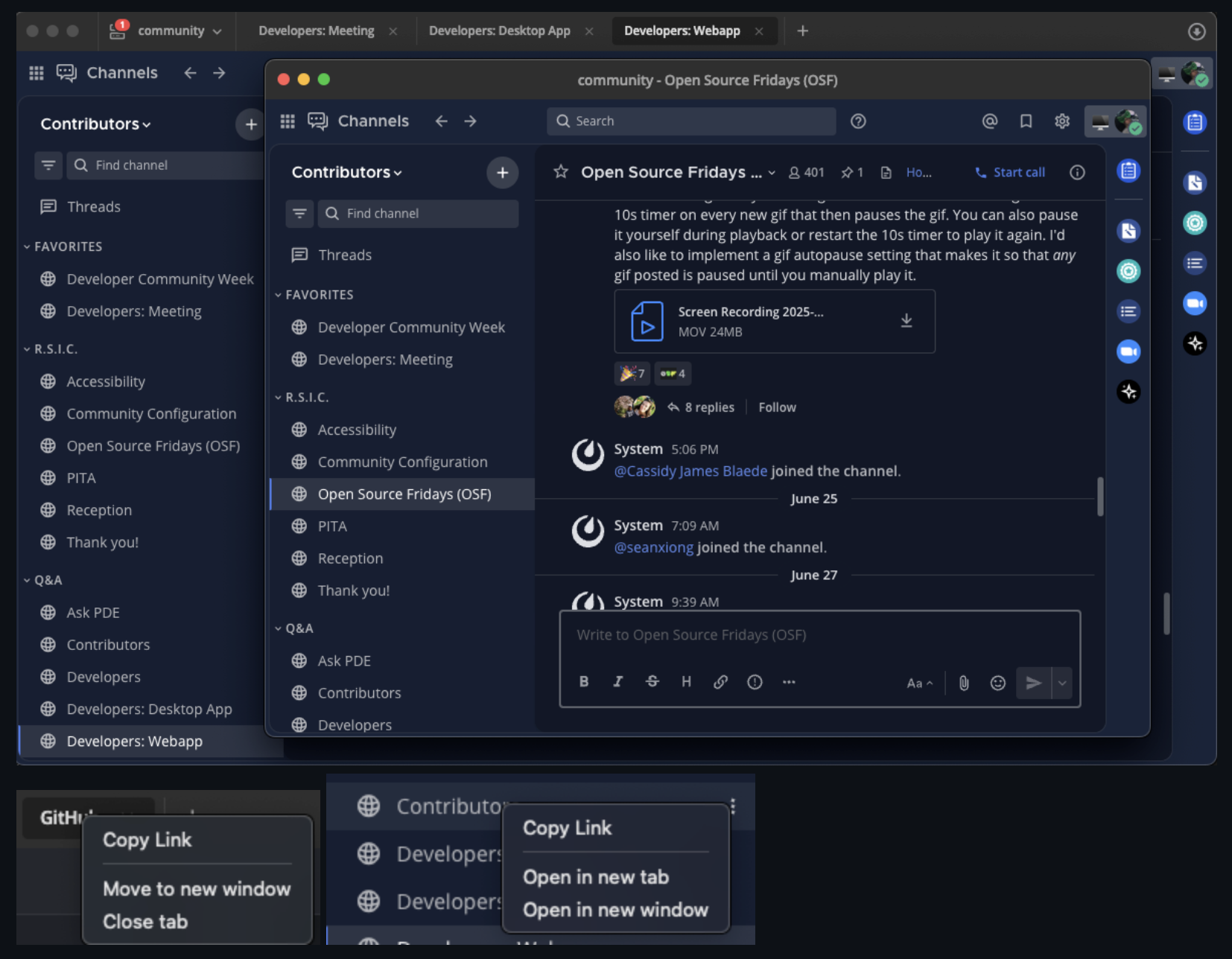1232x959 pixels.
Task: Choose Open in new window menu item
Action: click(x=615, y=910)
